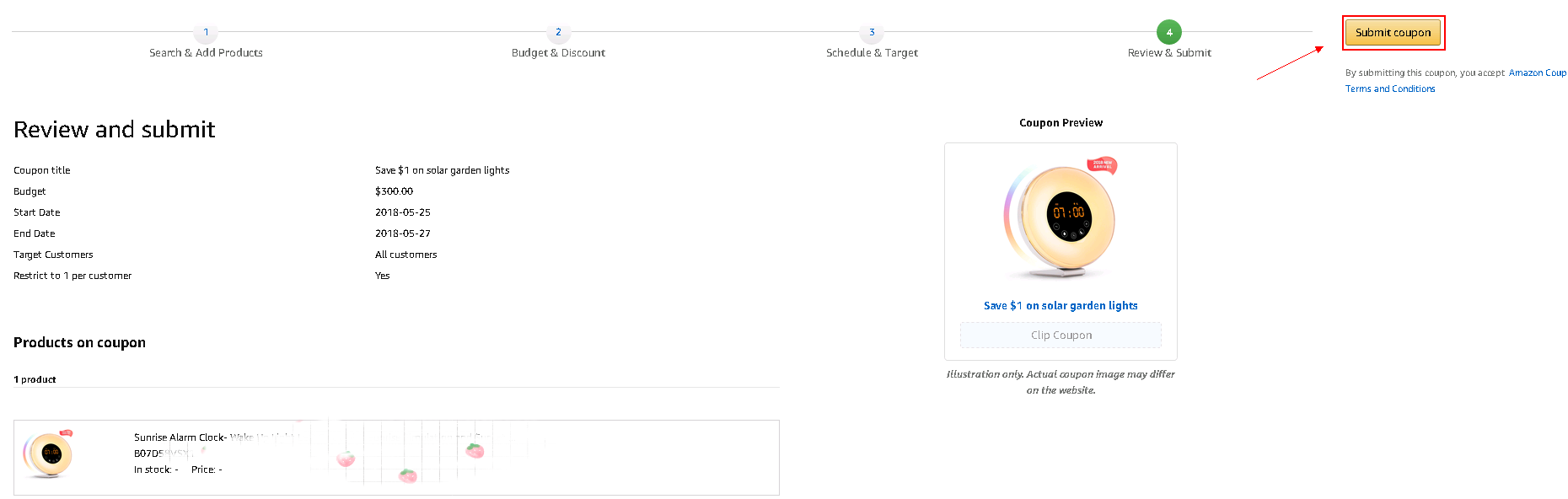Select the Review & Submit step label
The image size is (1568, 499).
pyautogui.click(x=1169, y=53)
